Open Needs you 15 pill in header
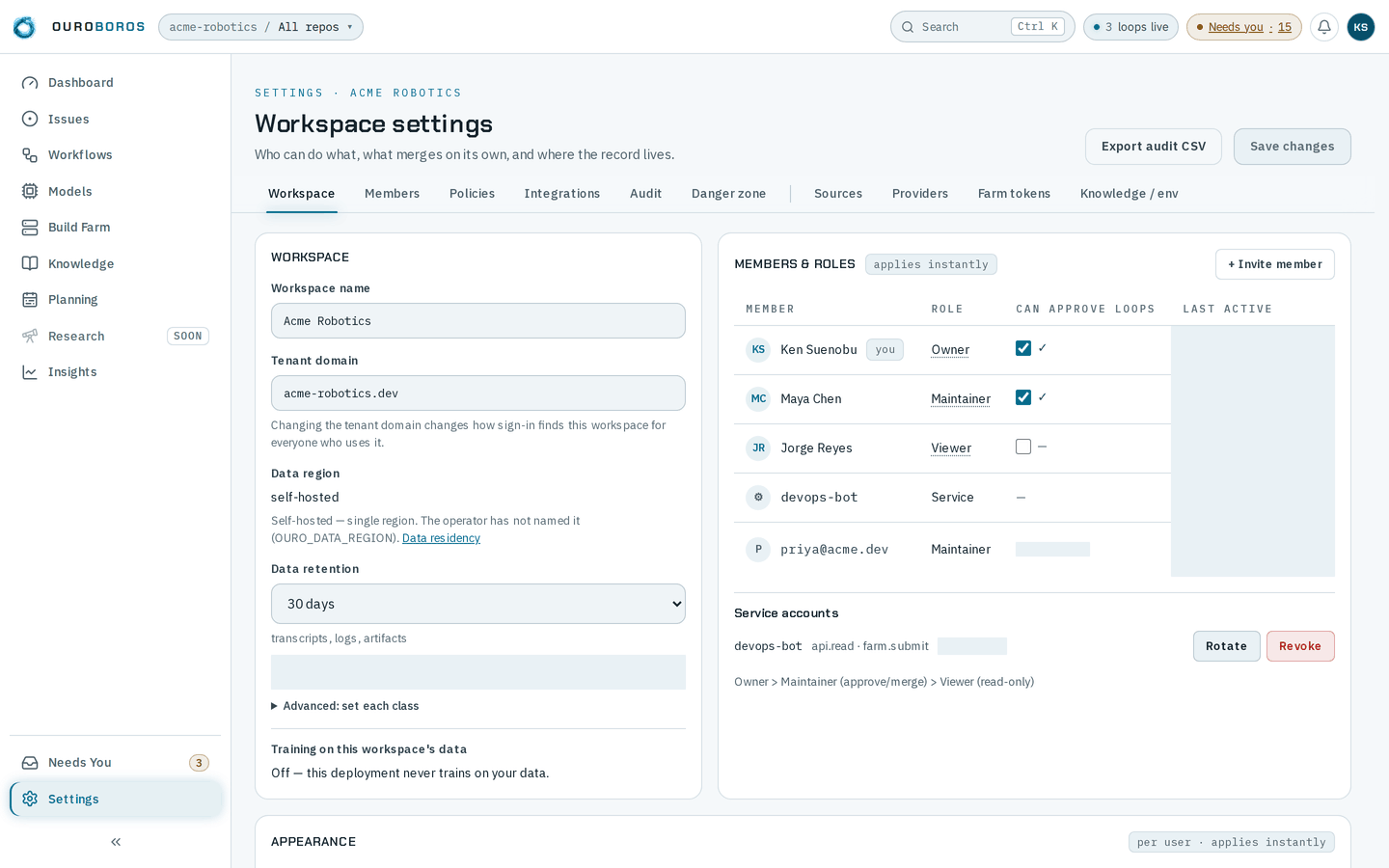This screenshot has width=1389, height=868. (1244, 27)
